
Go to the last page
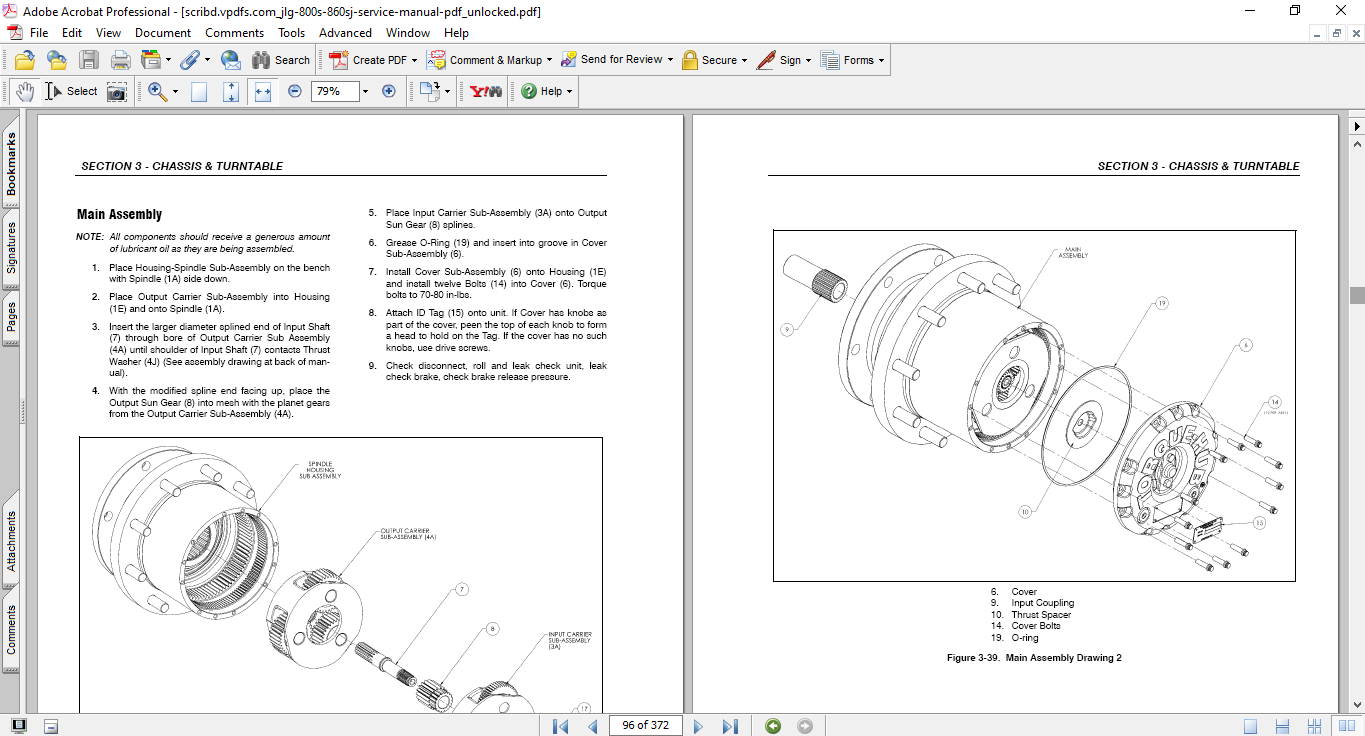click(x=730, y=726)
